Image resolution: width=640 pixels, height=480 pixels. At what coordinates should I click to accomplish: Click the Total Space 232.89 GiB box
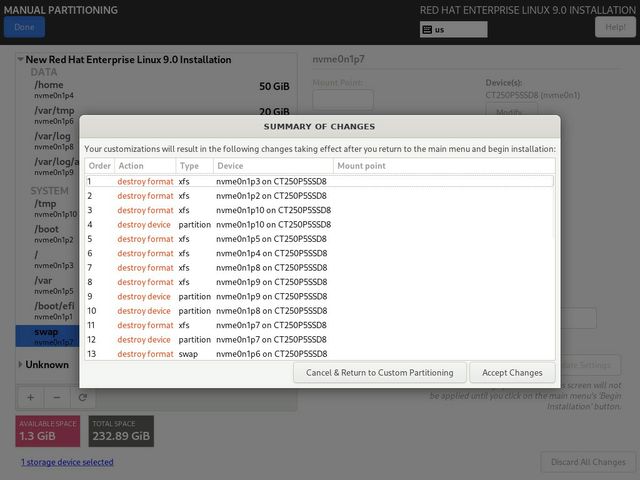click(x=121, y=431)
